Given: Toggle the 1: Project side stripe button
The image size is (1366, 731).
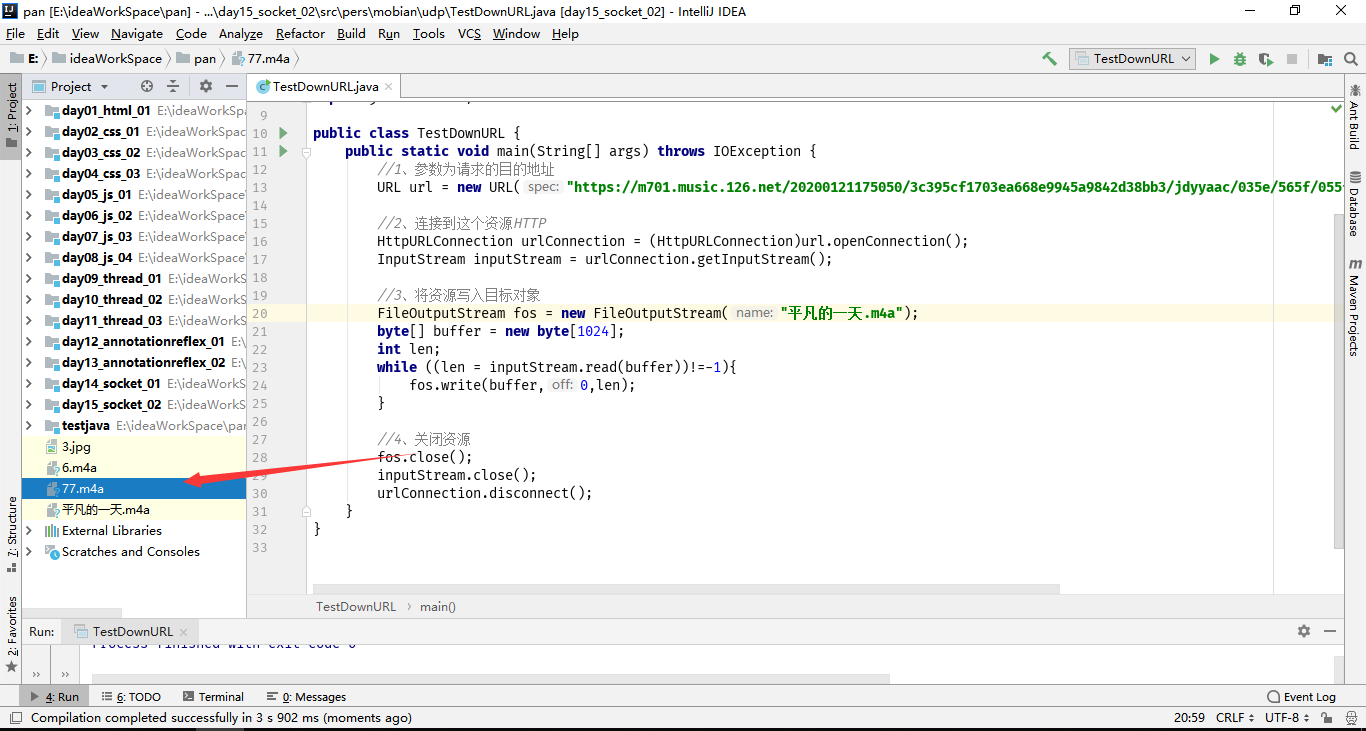Looking at the screenshot, I should [x=11, y=115].
